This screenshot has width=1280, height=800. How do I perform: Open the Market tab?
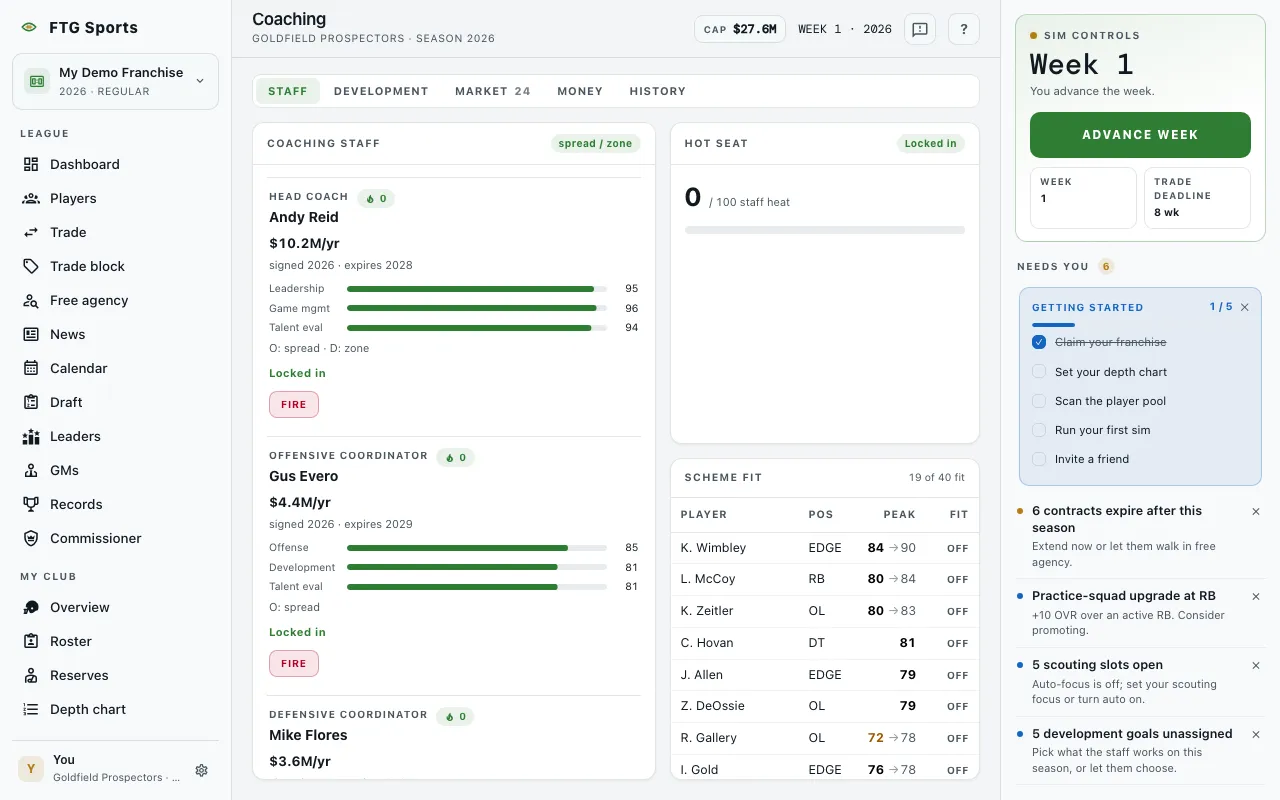(x=492, y=91)
